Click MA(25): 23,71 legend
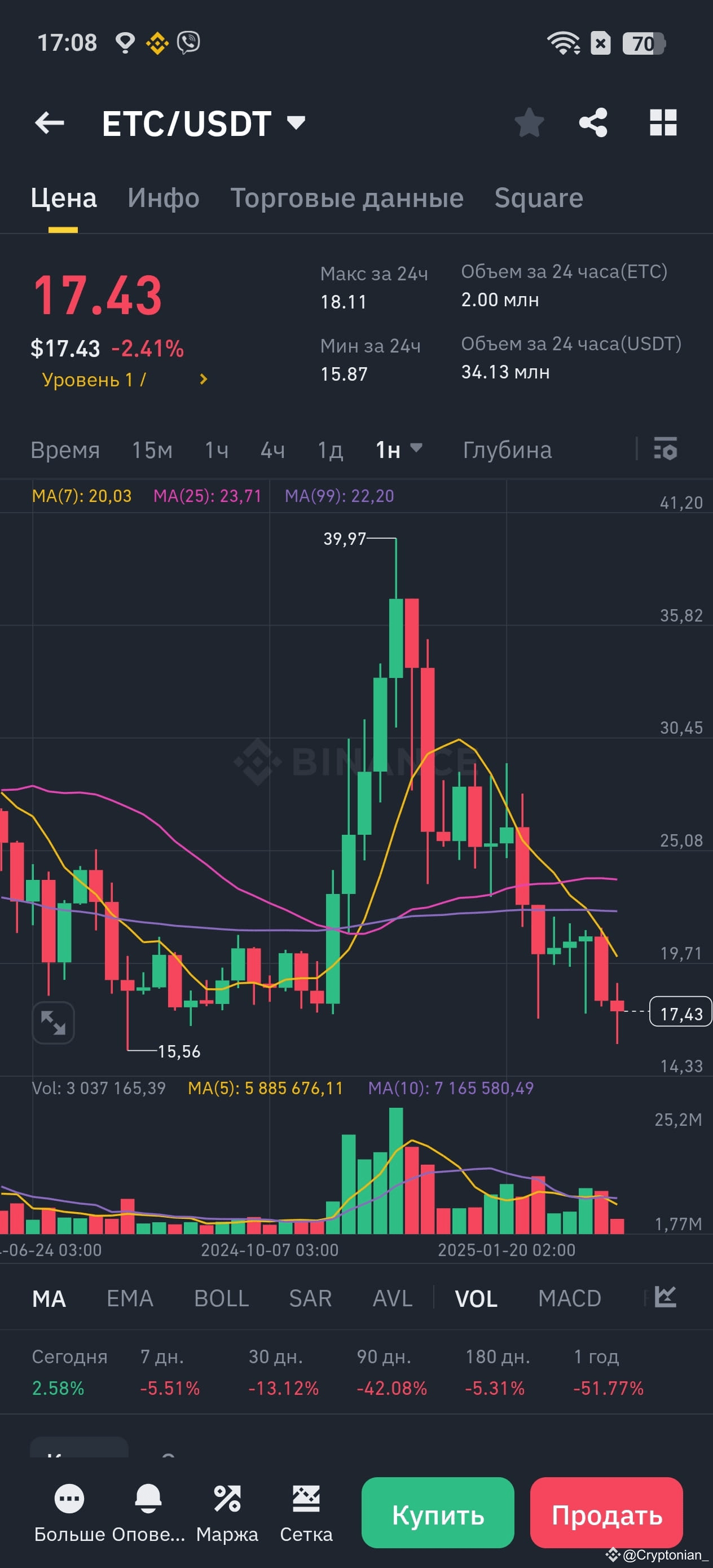Image resolution: width=713 pixels, height=1568 pixels. pos(207,496)
